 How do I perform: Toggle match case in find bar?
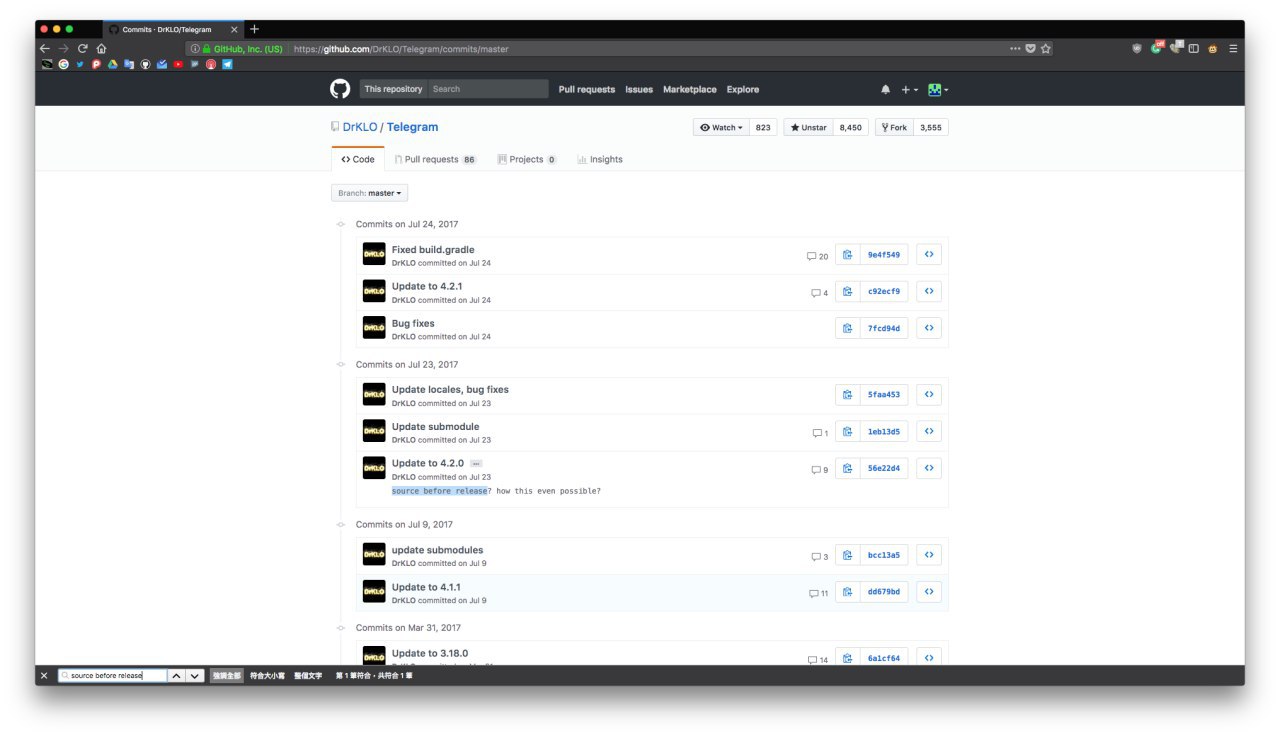267,676
